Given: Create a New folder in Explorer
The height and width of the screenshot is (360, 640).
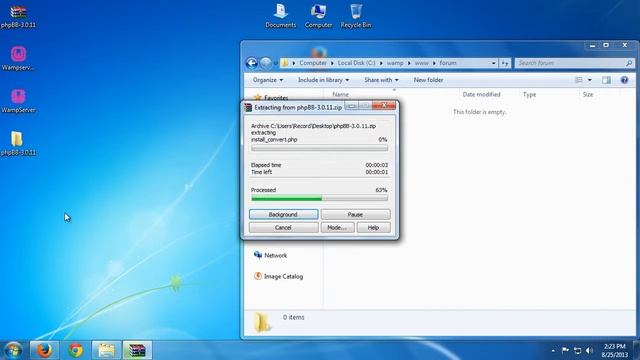Looking at the screenshot, I should point(428,80).
